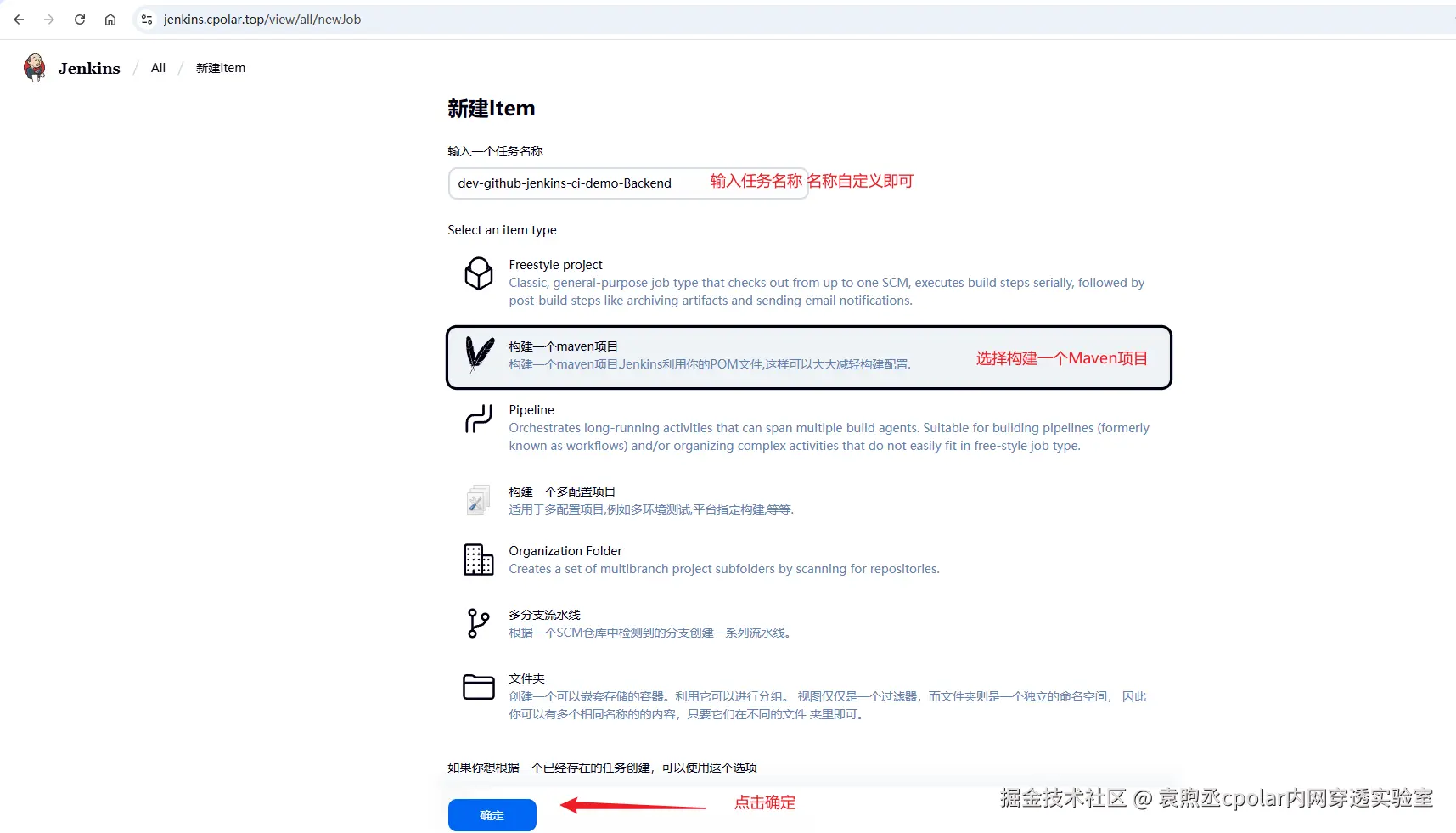
Task: Choose 文件夹 item type
Action: 810,696
